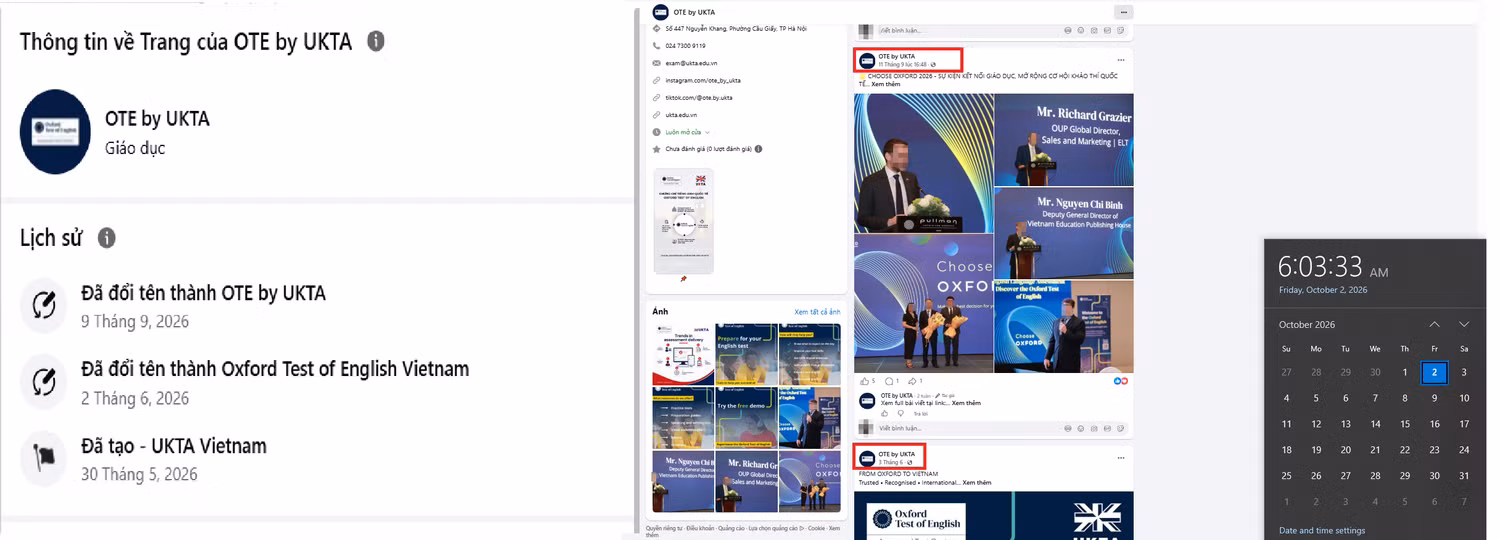Open the featured Oxford Test flyer image under contact info
Screen dimensions: 1500x540
click(x=683, y=220)
